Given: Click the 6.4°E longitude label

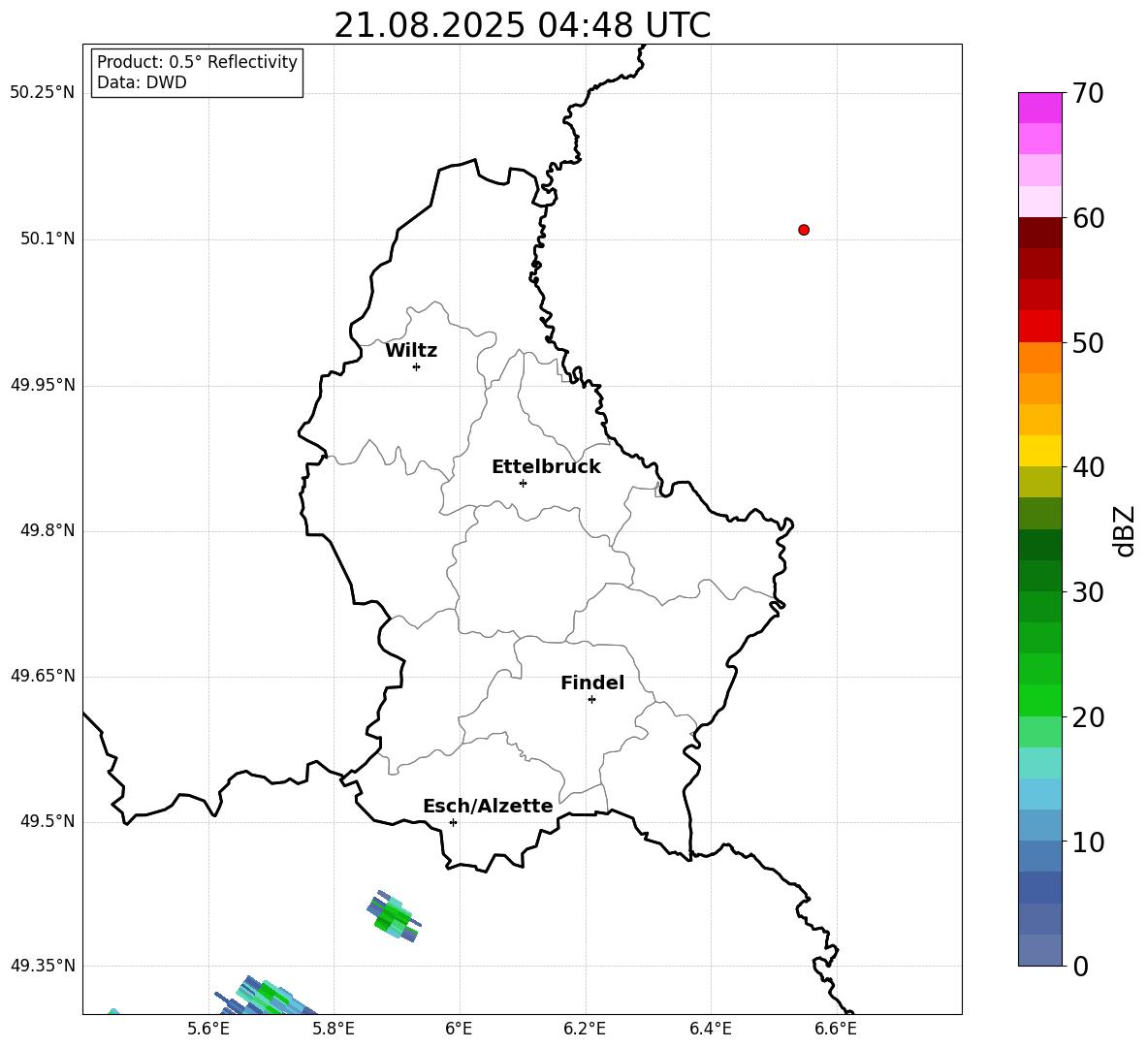Looking at the screenshot, I should point(710,1029).
